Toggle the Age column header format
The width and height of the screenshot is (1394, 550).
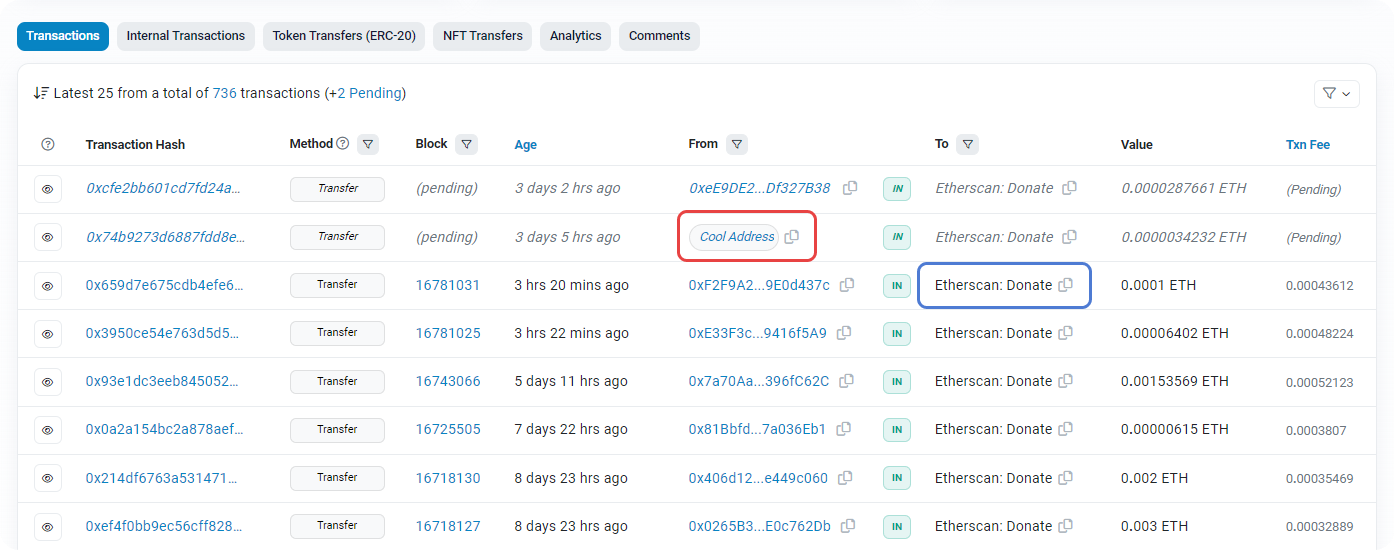click(525, 145)
